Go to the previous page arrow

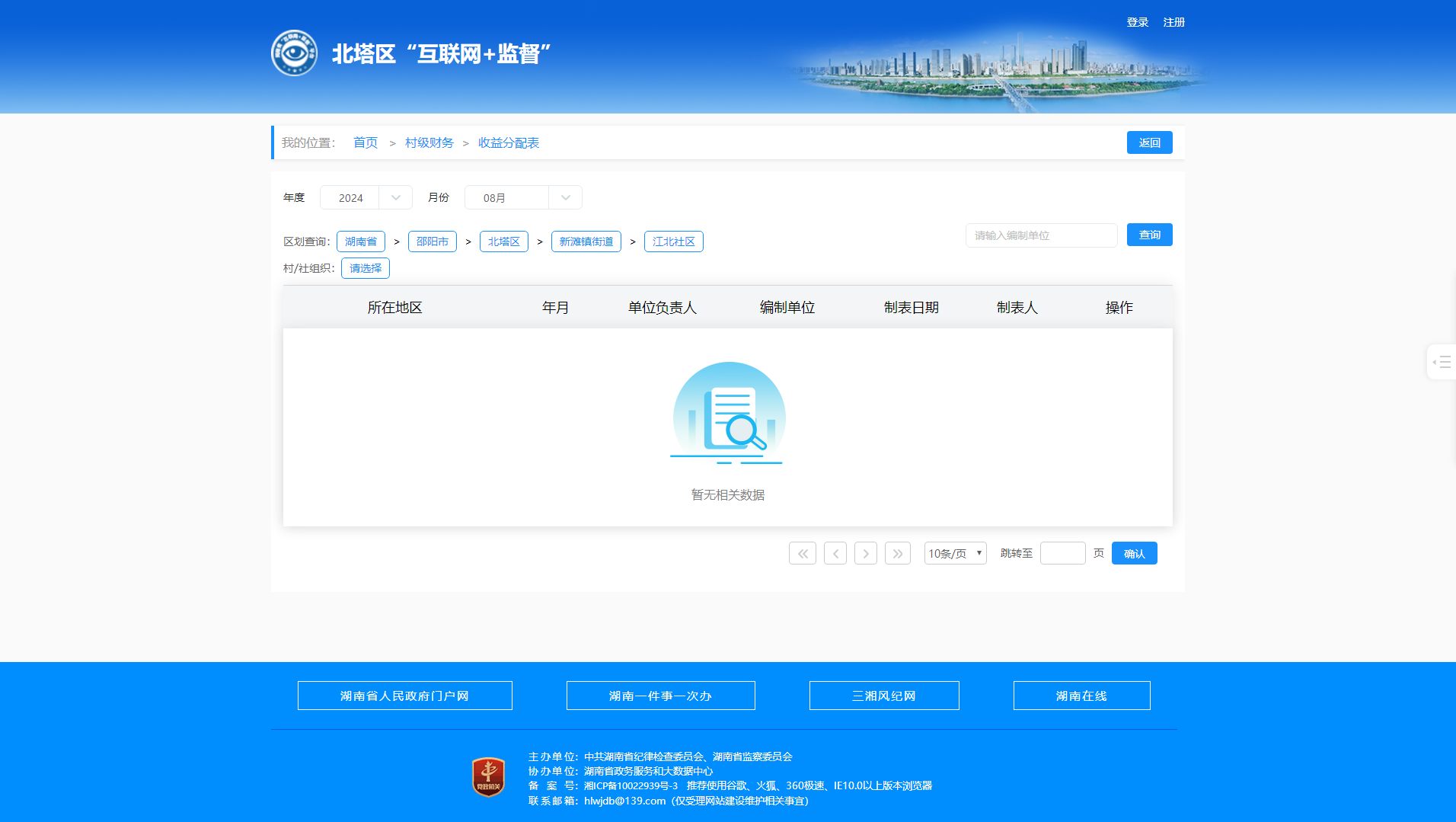point(835,553)
